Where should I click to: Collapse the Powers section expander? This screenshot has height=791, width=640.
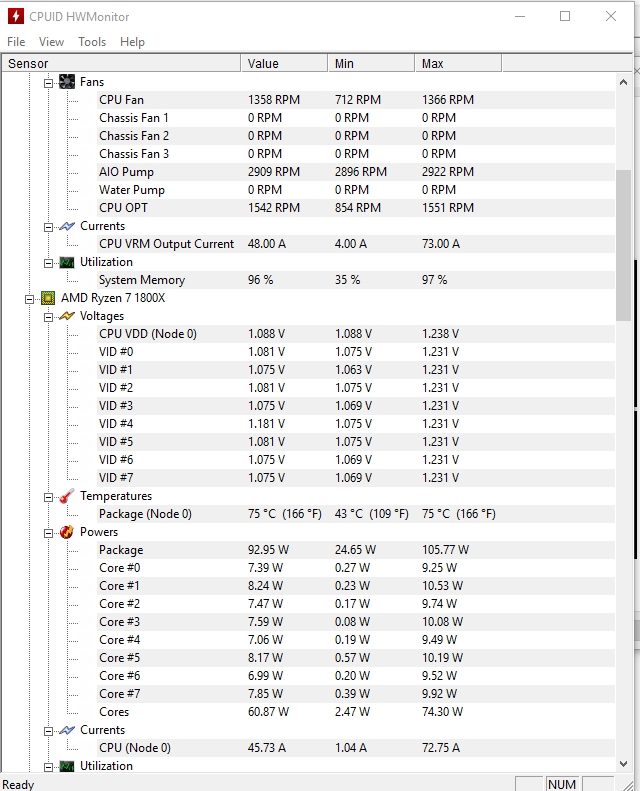[48, 532]
